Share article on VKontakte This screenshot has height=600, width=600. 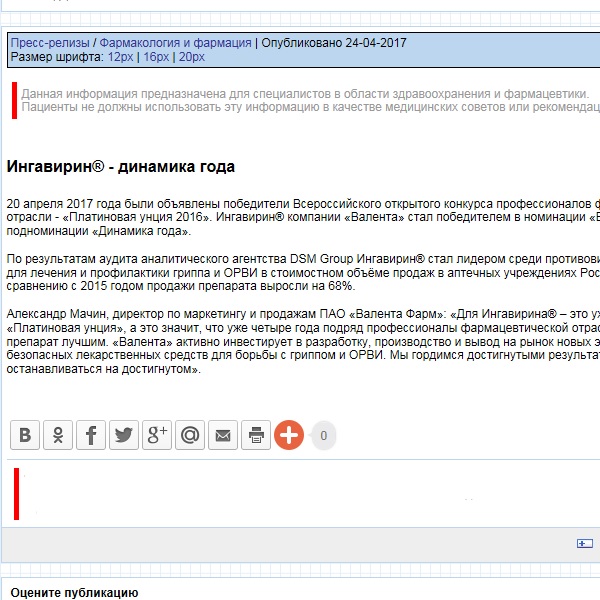tap(25, 435)
